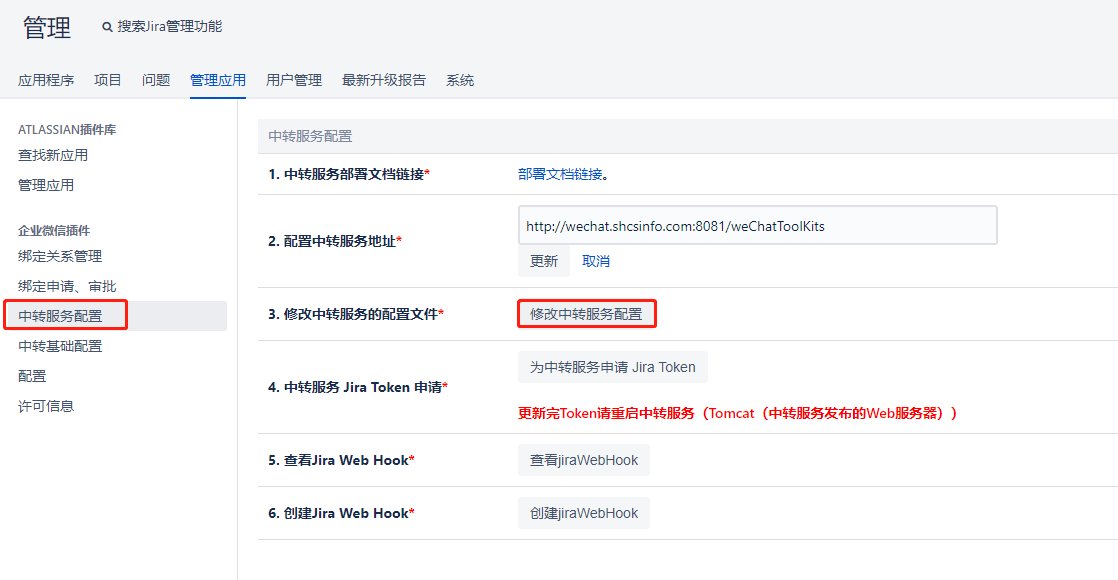Select the 用户管理 tab

click(x=294, y=80)
